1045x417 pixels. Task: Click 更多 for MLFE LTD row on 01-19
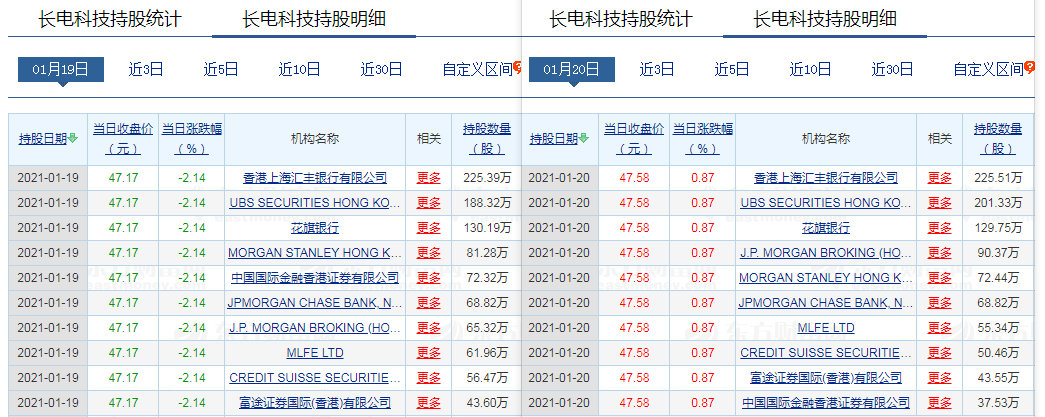(429, 352)
